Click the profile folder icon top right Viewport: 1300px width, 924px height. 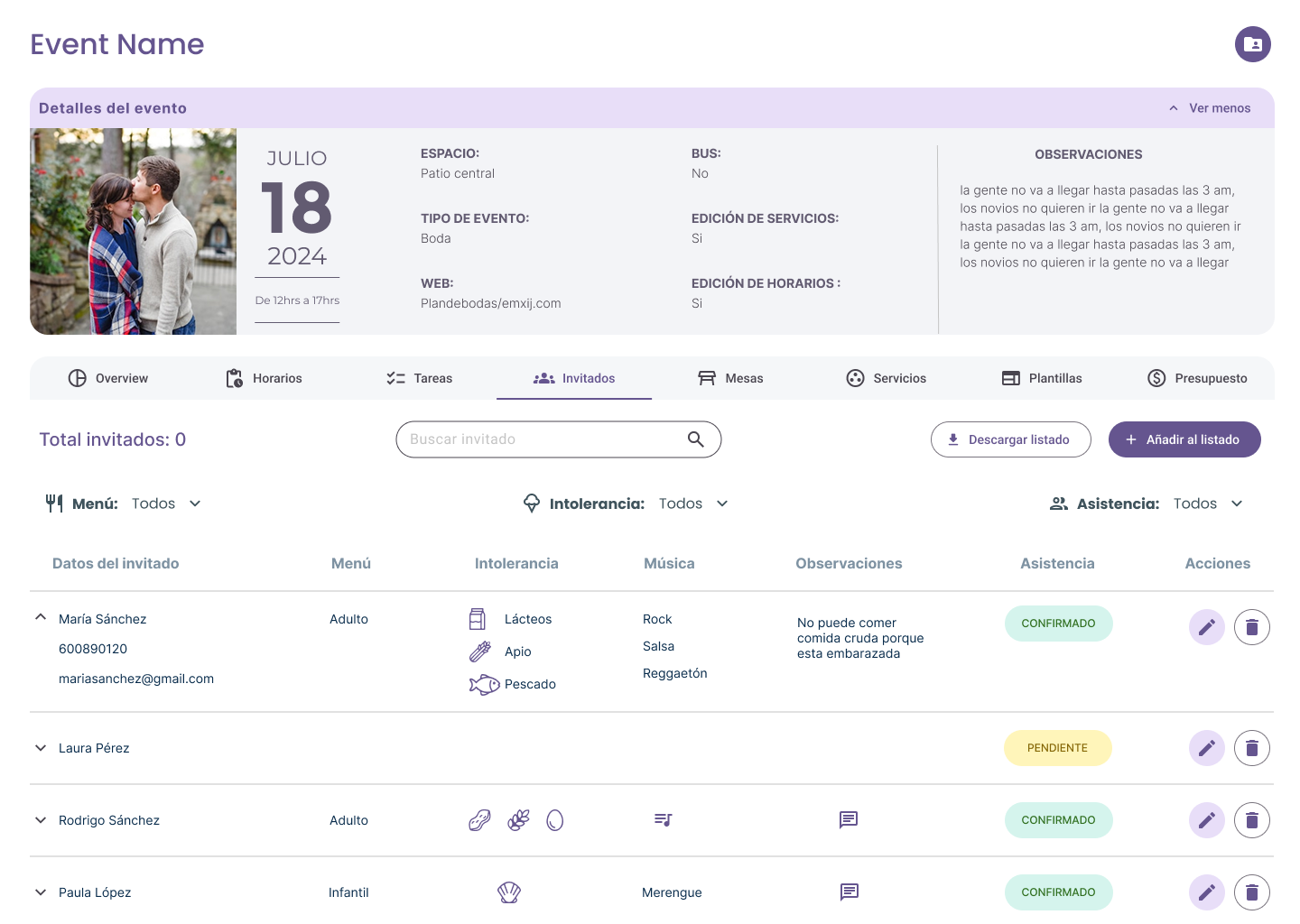1252,44
